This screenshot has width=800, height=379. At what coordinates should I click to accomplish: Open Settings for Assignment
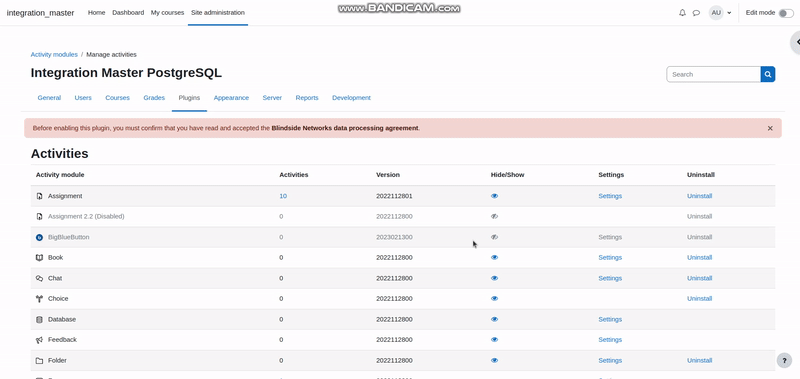click(610, 196)
